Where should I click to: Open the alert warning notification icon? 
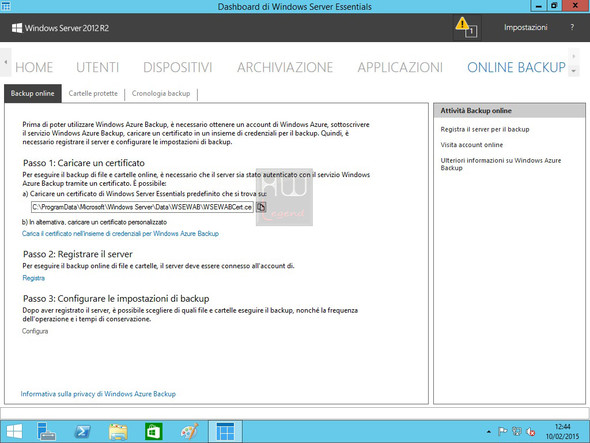(466, 27)
